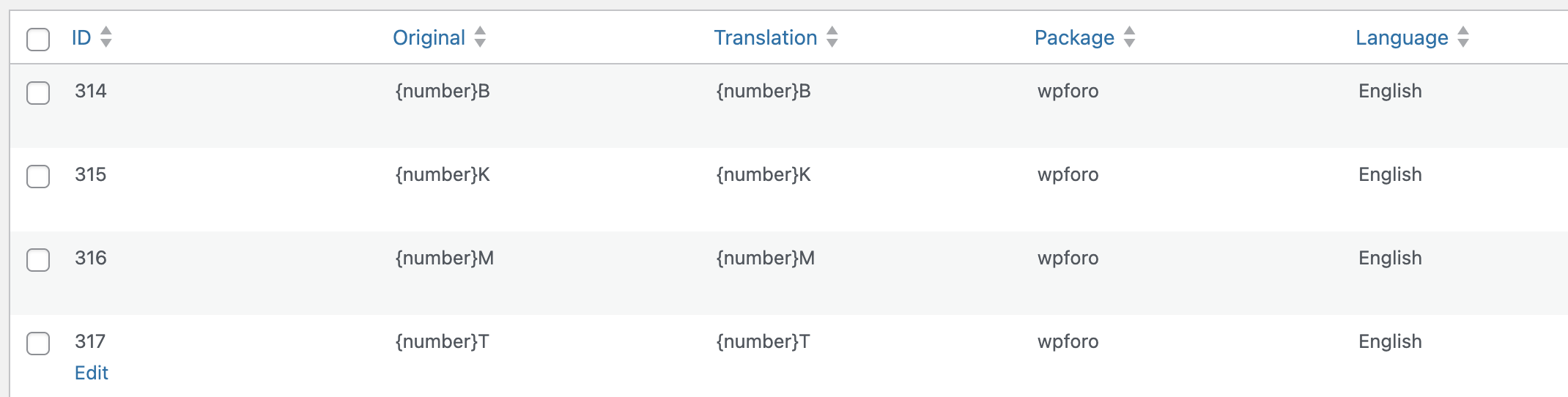Toggle the select-all checkbox in header
1568x397 pixels.
38,39
